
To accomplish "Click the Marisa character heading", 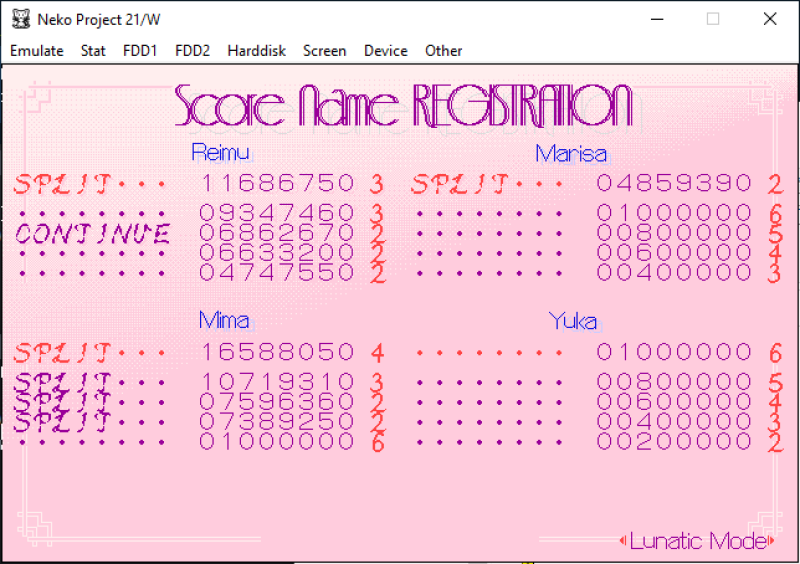I will (571, 154).
